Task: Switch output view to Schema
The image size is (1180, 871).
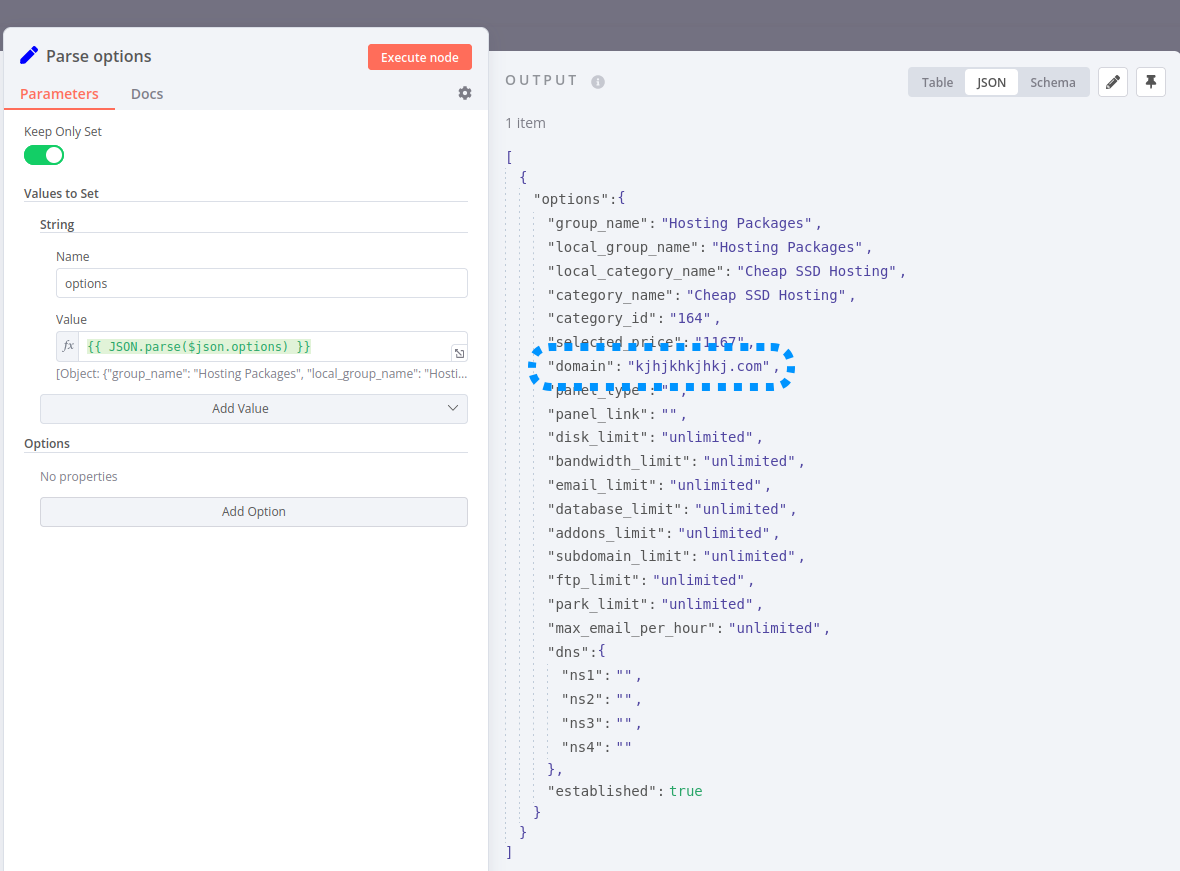Action: tap(1053, 82)
